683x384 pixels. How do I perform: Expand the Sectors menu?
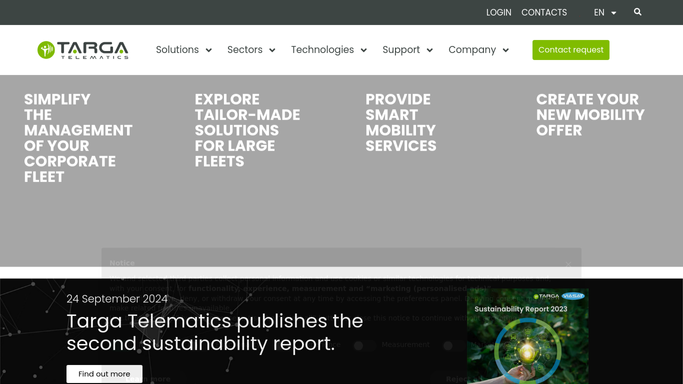(x=251, y=50)
